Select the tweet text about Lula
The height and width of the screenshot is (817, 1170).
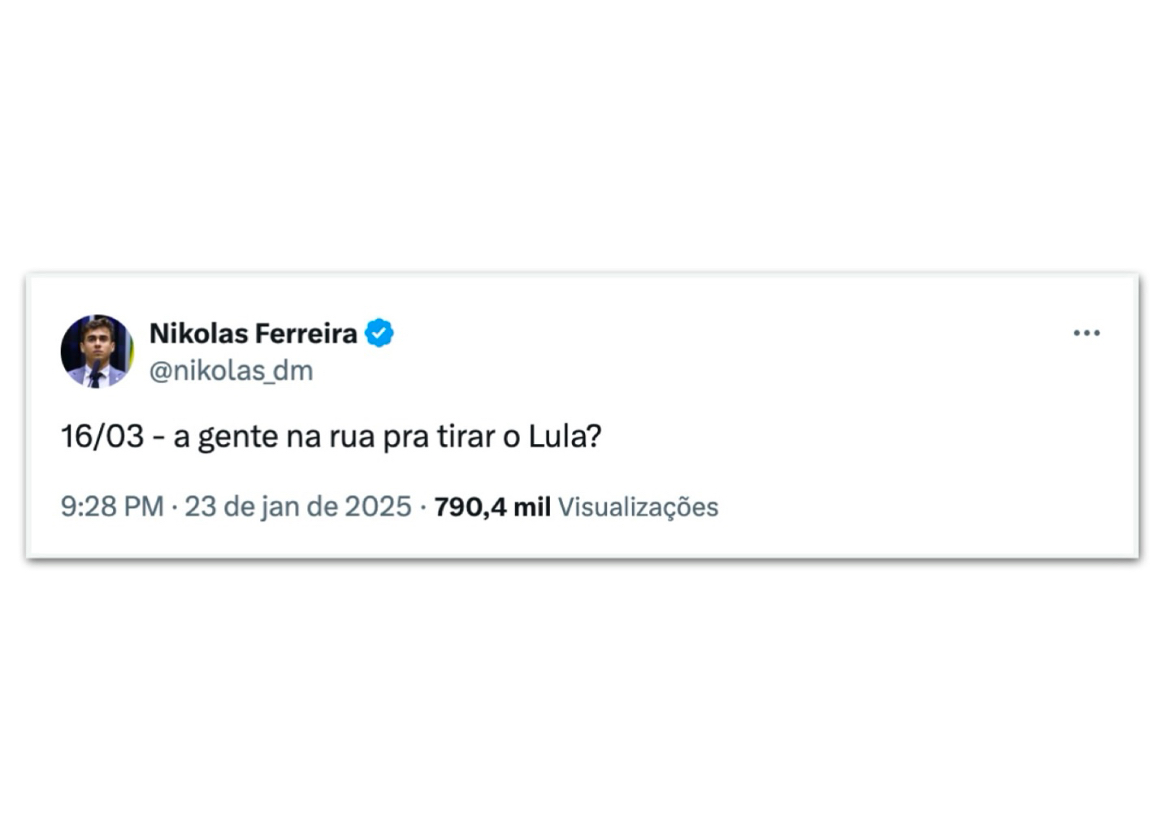[331, 437]
